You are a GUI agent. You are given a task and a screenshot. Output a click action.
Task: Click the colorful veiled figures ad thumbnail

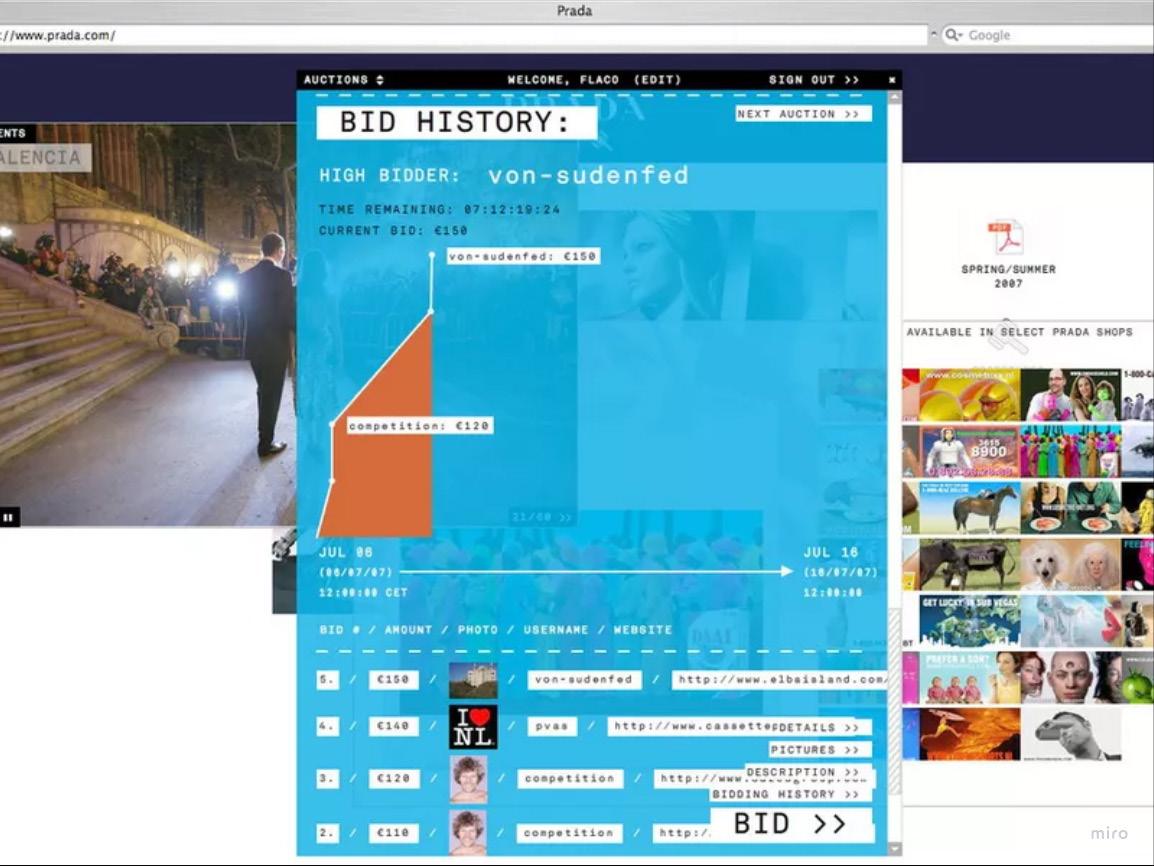pyautogui.click(x=1071, y=451)
